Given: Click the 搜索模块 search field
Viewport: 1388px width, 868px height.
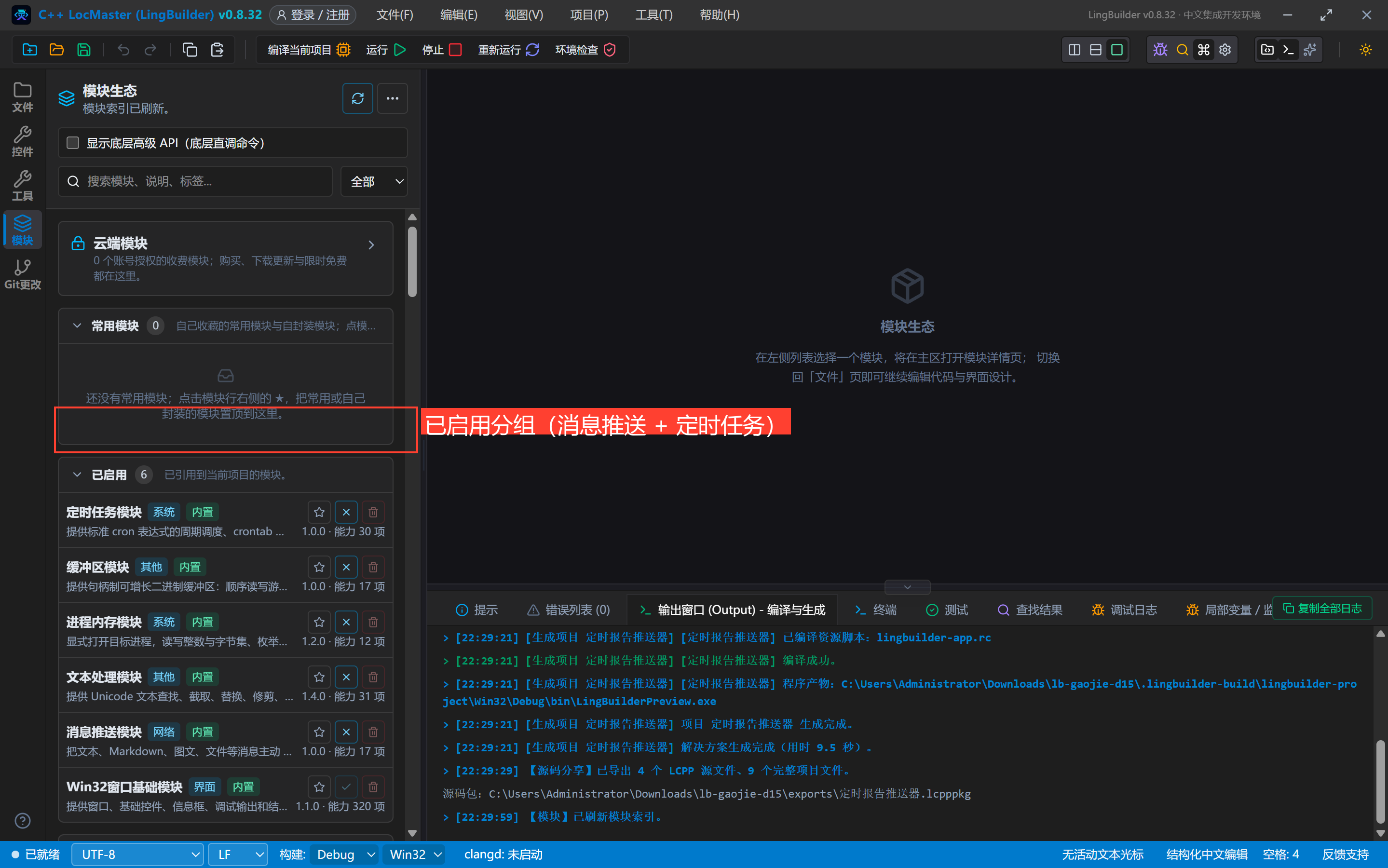Looking at the screenshot, I should [x=195, y=181].
